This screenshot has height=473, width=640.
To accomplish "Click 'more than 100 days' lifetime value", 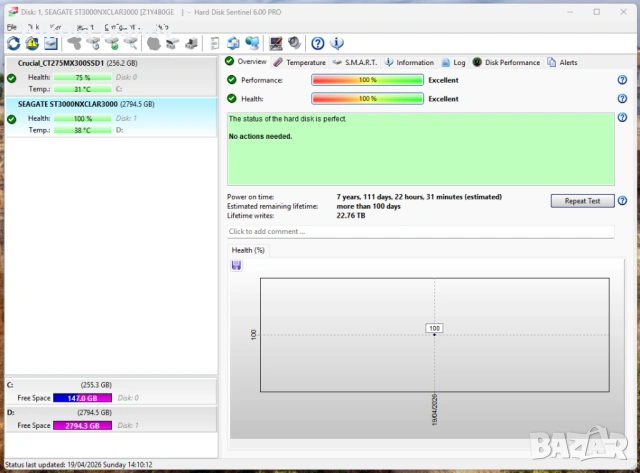I will (369, 206).
